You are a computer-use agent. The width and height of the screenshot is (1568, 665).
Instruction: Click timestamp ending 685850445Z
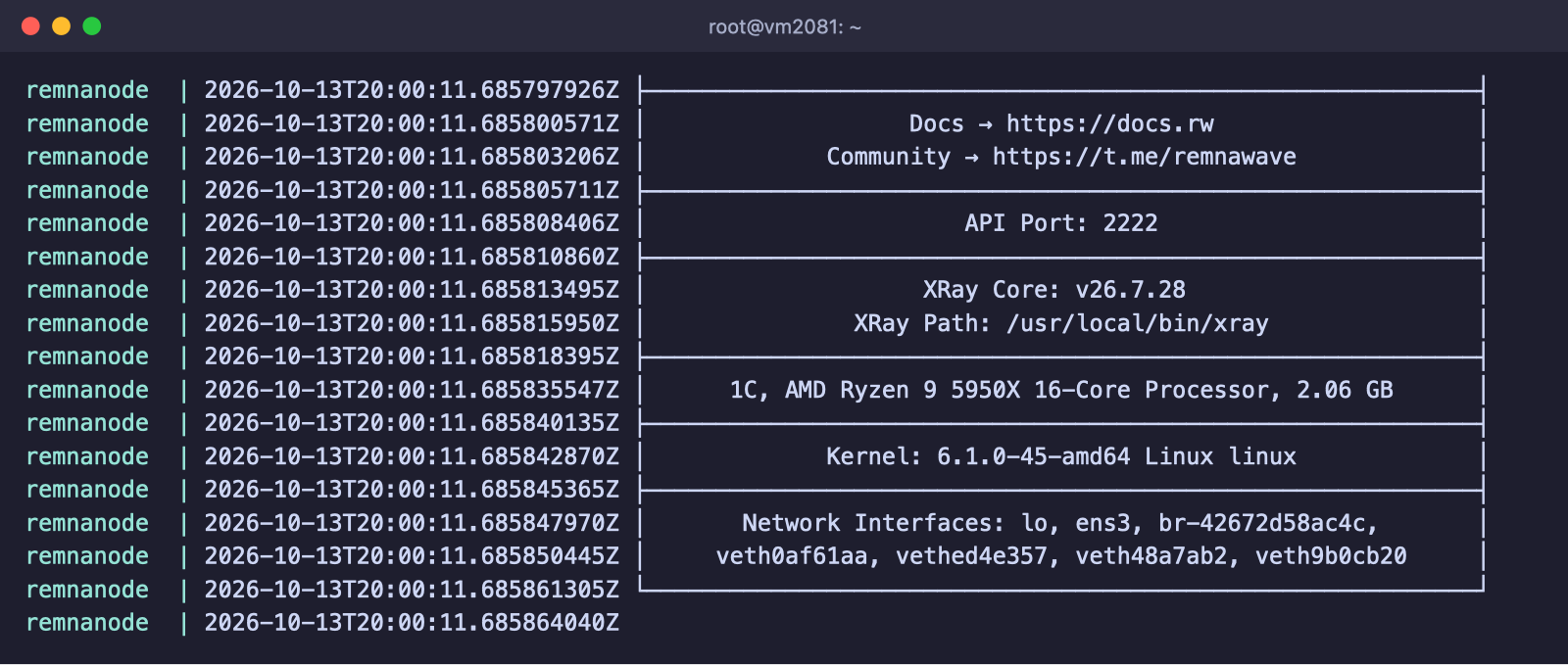pos(412,556)
